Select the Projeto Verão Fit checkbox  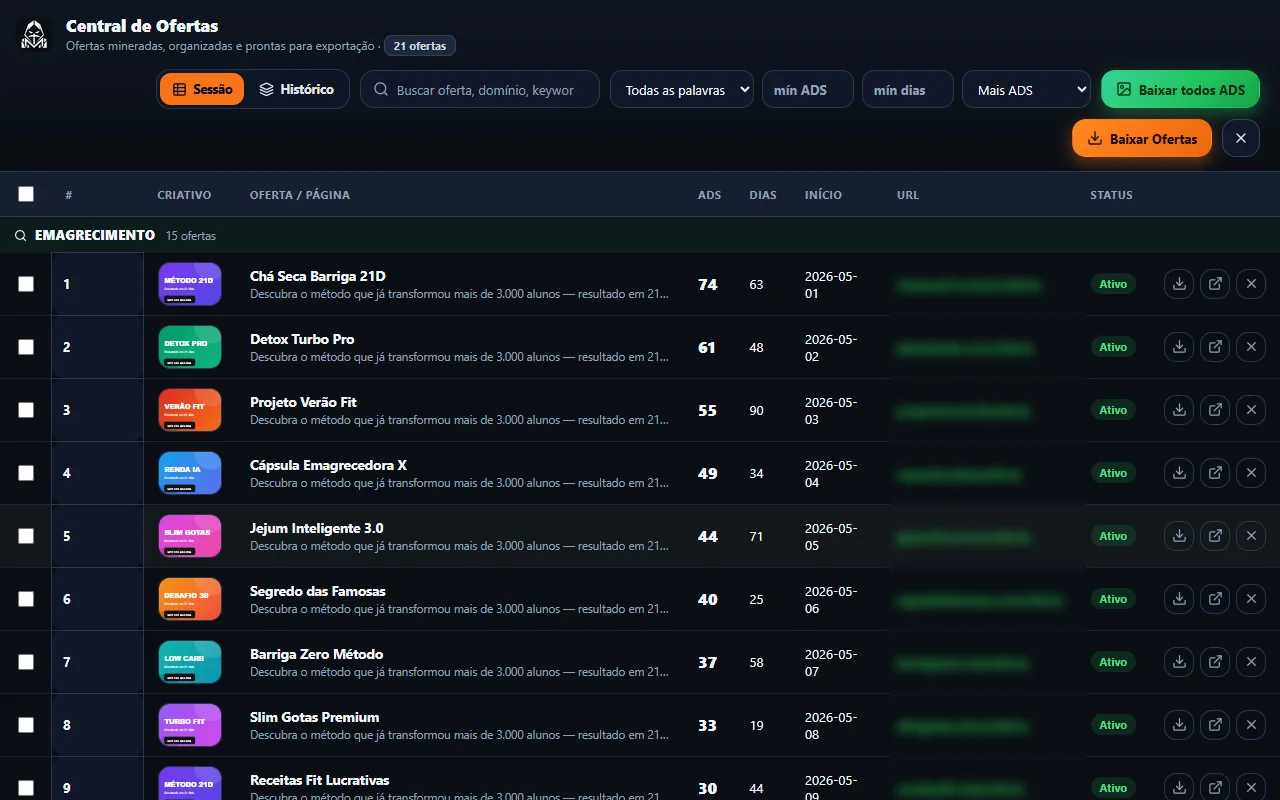coord(26,410)
